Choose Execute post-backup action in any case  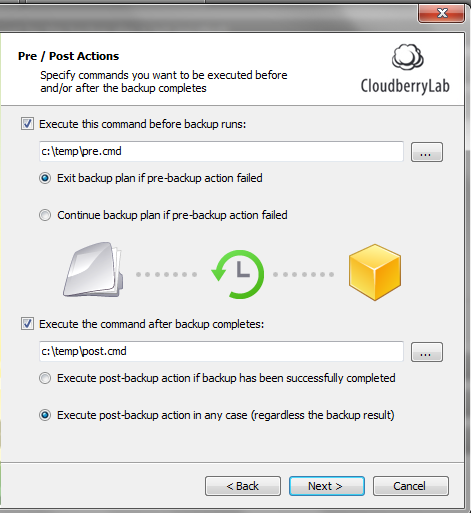(x=45, y=415)
